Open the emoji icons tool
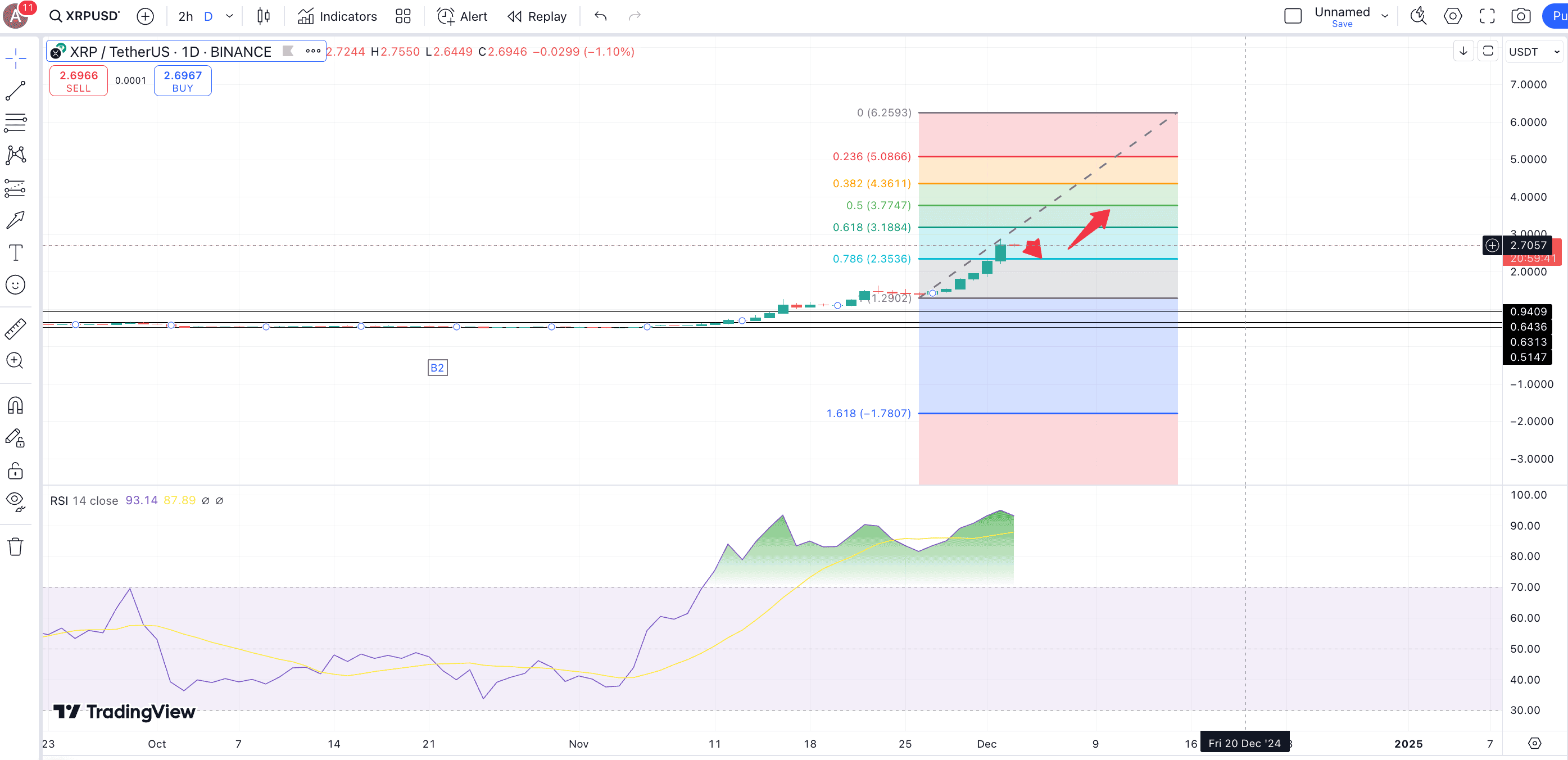The image size is (1568, 760). 15,285
